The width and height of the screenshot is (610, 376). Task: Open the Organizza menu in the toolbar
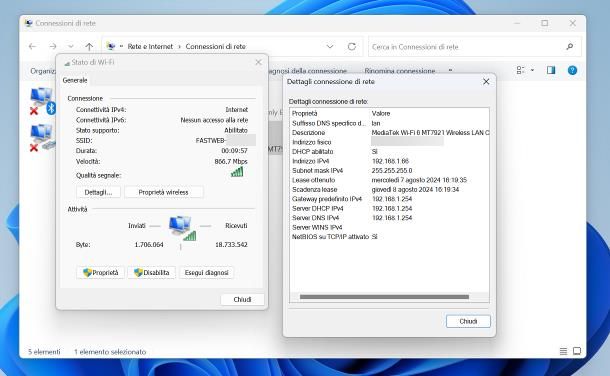point(43,71)
